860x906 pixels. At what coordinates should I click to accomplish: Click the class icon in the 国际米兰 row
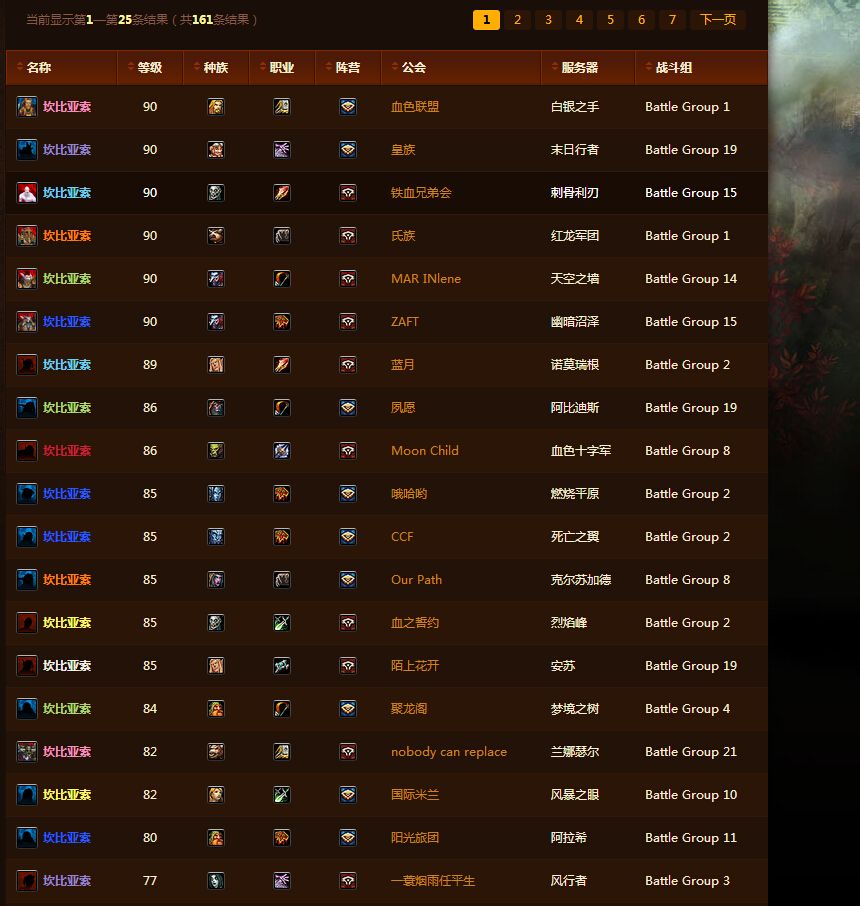click(x=281, y=794)
